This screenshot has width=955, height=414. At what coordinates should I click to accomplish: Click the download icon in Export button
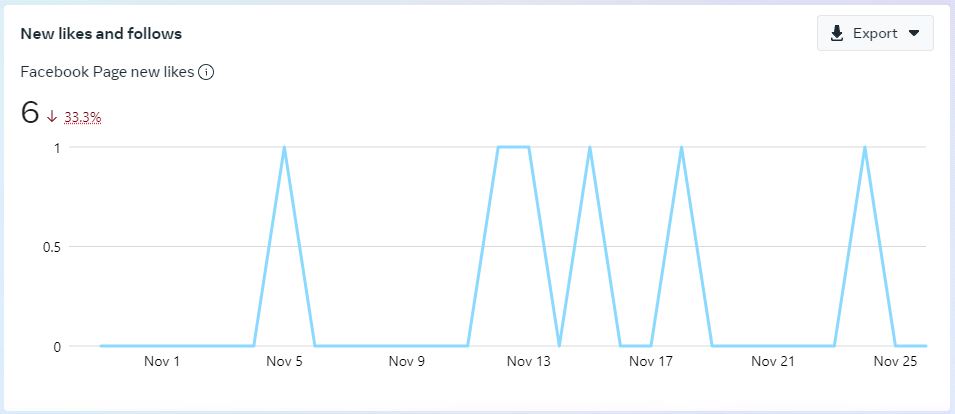(837, 33)
